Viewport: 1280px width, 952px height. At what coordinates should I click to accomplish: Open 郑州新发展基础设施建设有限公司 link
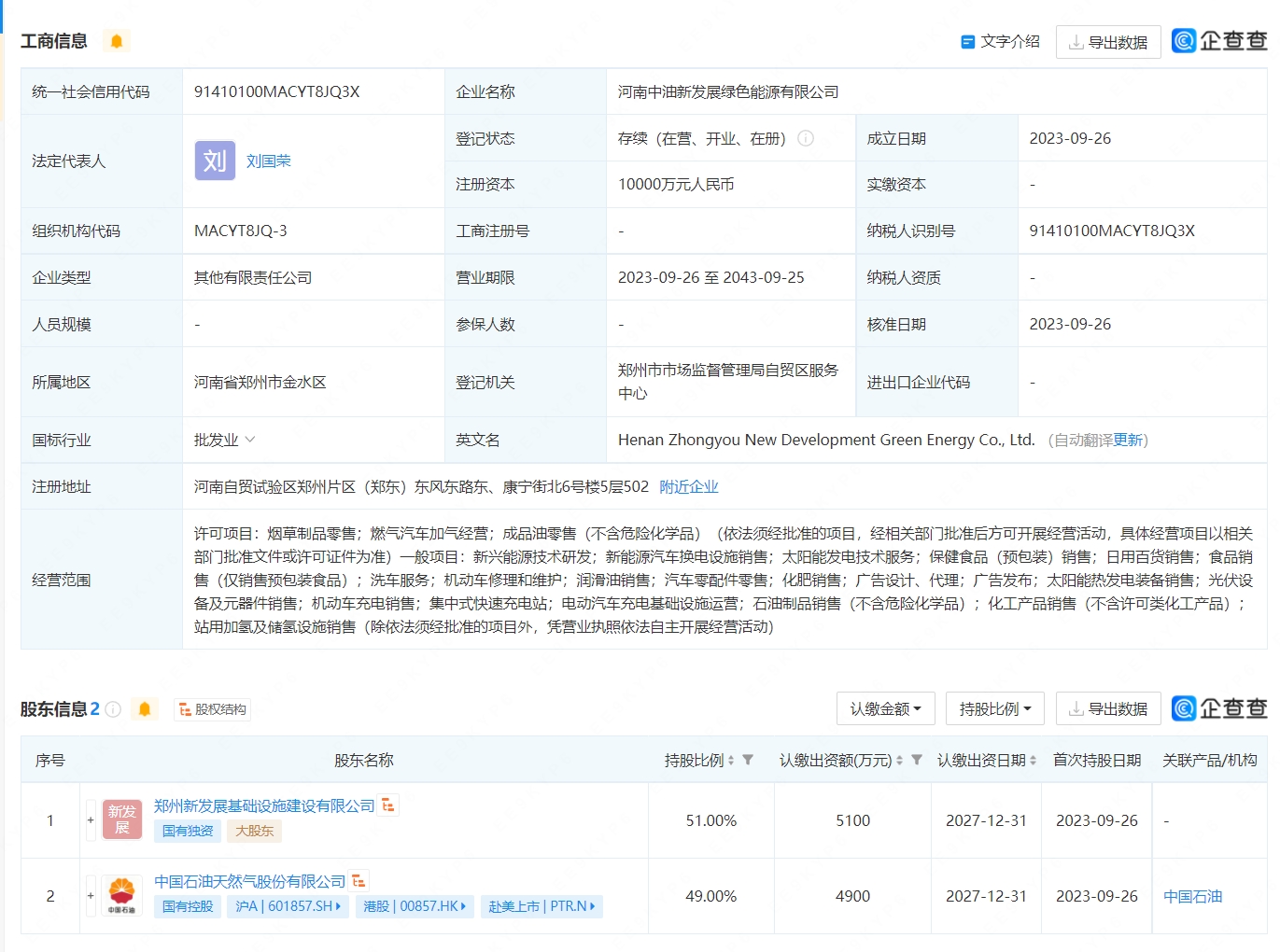point(264,805)
